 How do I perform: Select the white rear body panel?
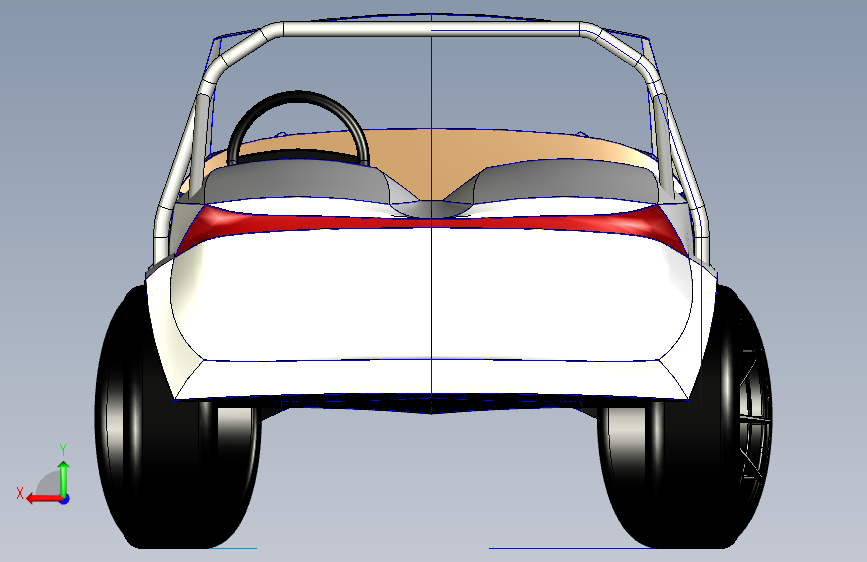coord(431,293)
